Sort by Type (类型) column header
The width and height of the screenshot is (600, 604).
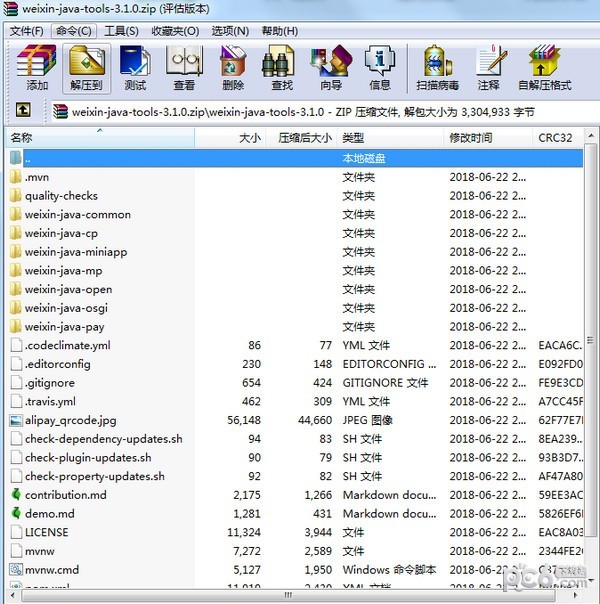click(x=391, y=138)
